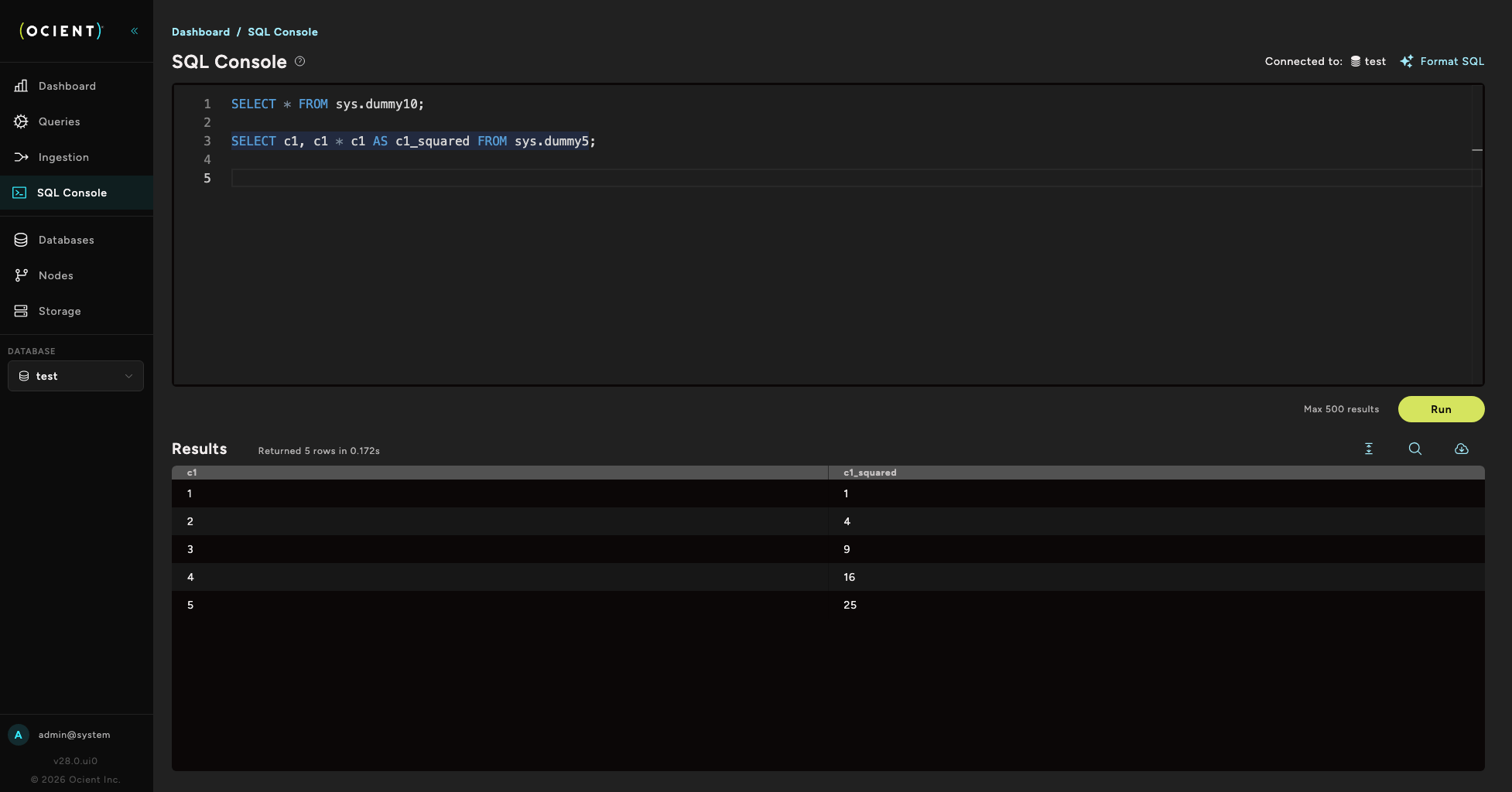Follow the Dashboard breadcrumb link

pyautogui.click(x=200, y=32)
